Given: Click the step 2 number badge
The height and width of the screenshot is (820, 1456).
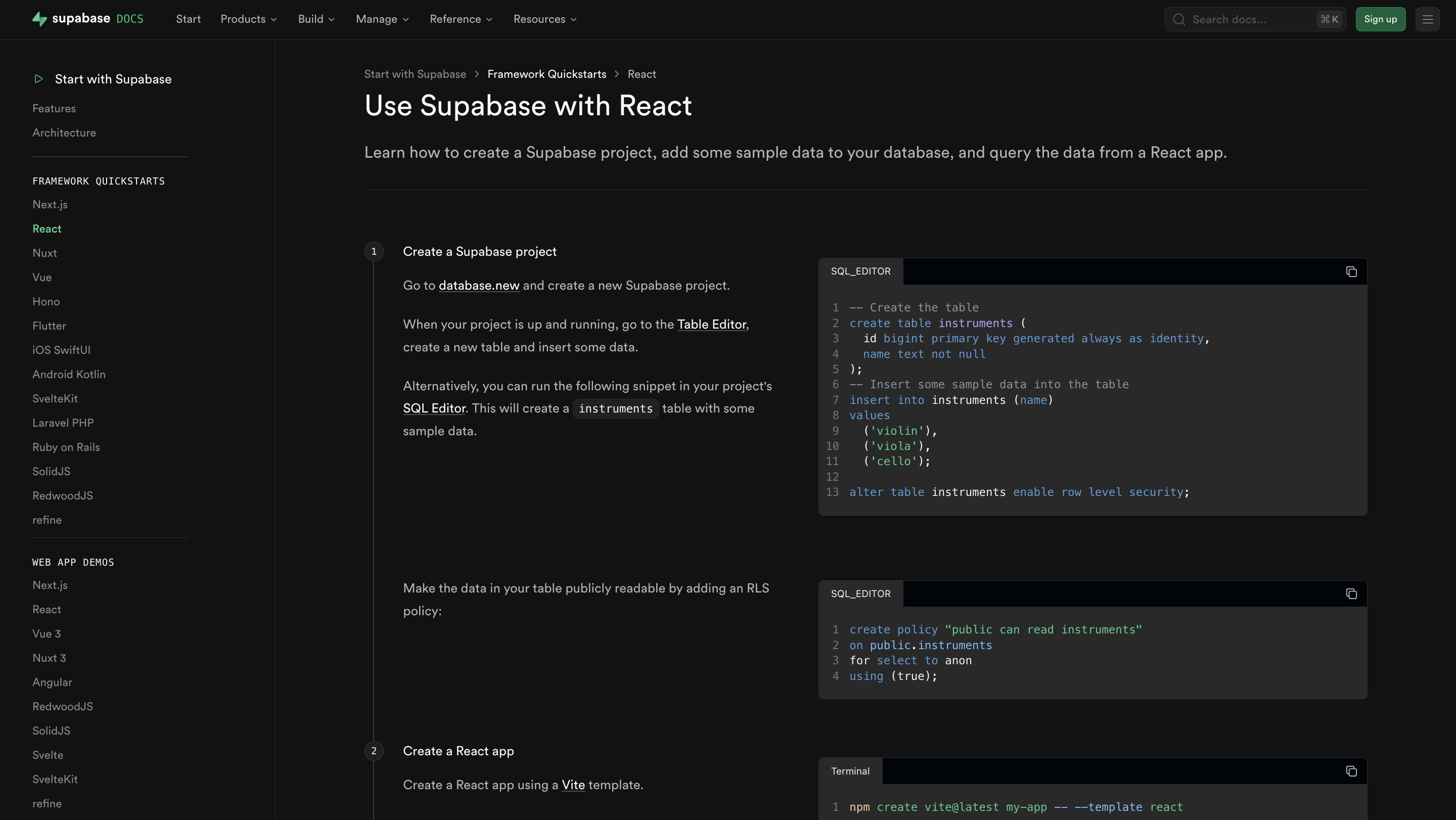Looking at the screenshot, I should (x=374, y=751).
